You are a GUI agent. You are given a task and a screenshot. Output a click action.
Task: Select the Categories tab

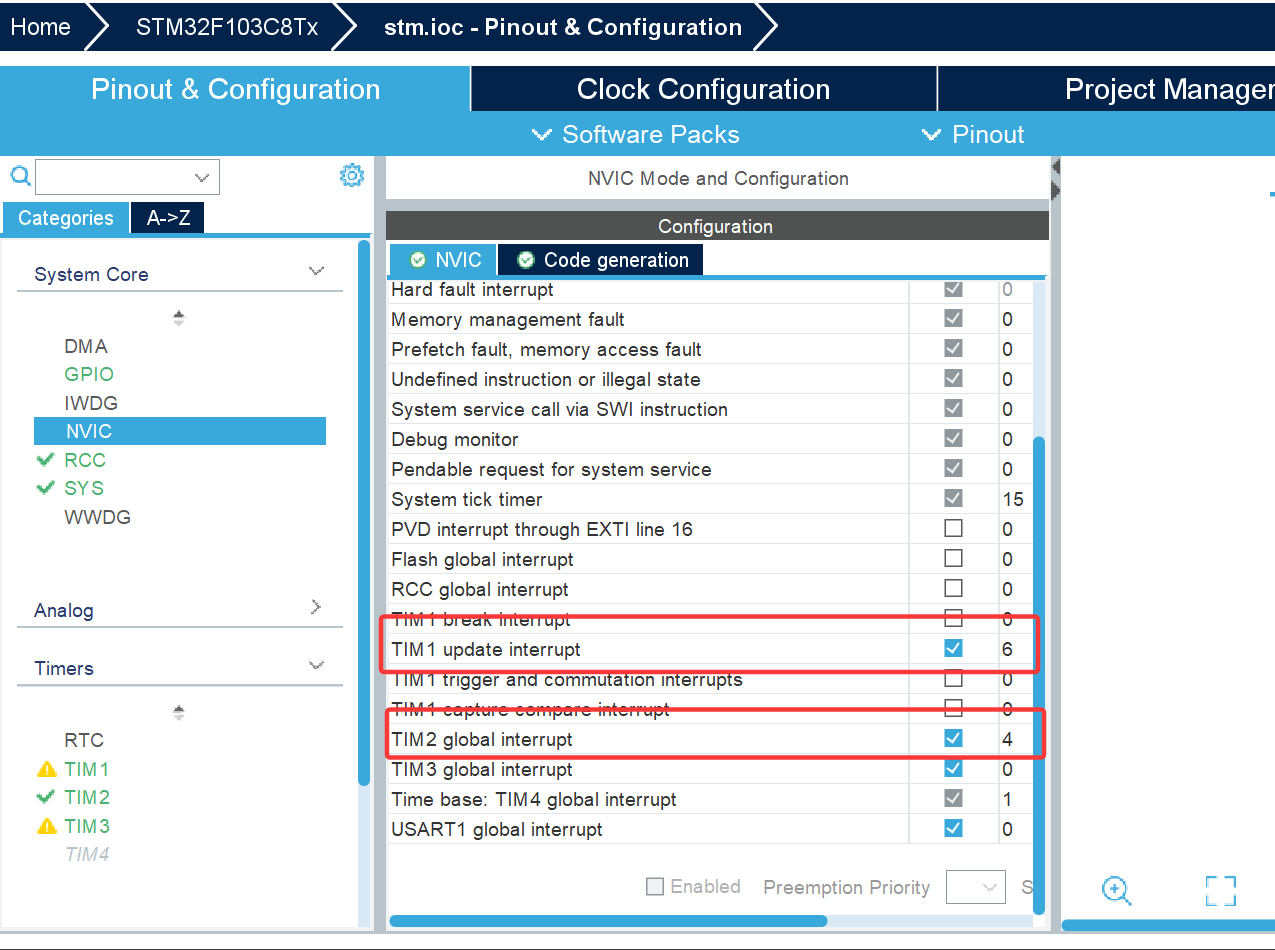pyautogui.click(x=65, y=218)
